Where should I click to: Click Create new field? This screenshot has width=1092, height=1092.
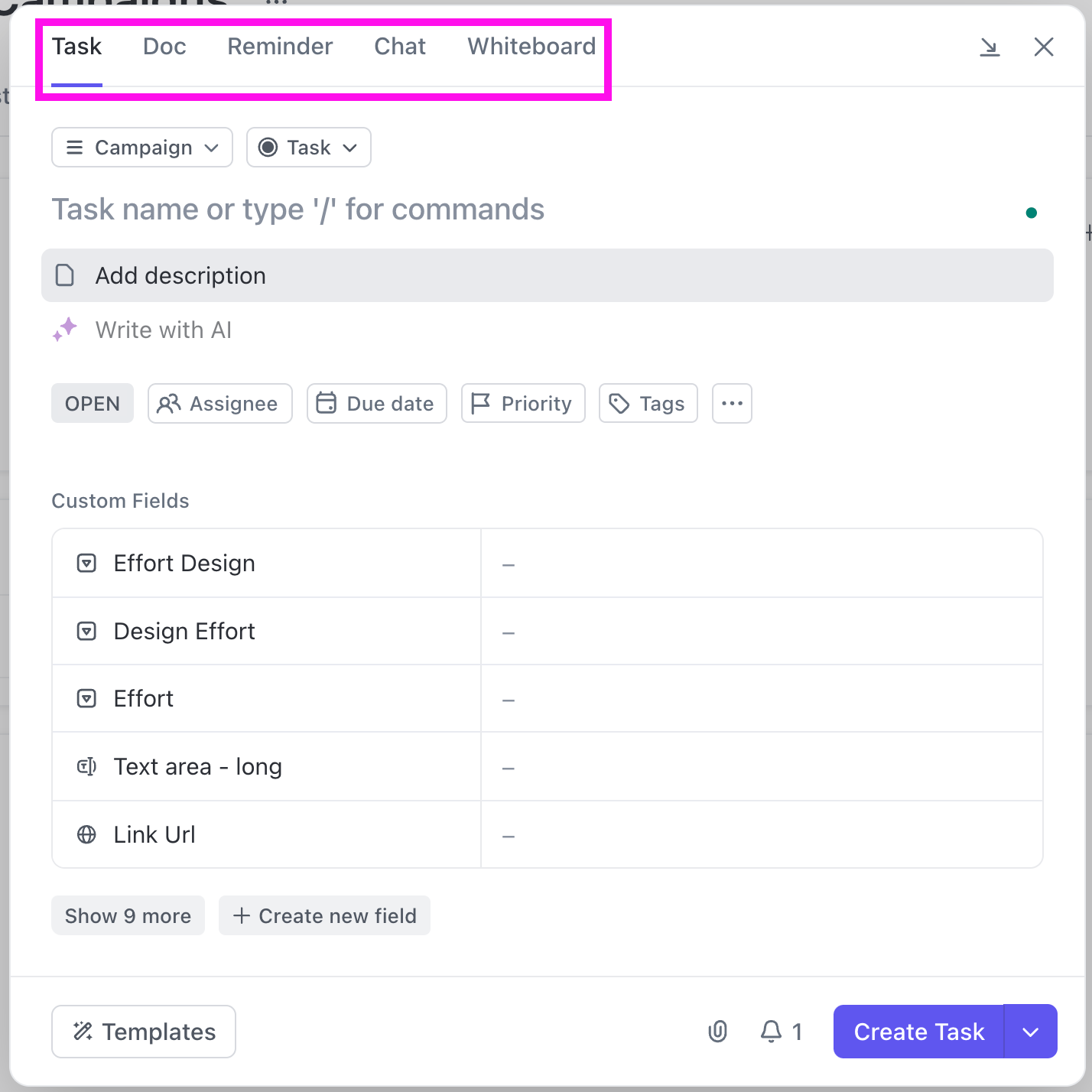324,915
